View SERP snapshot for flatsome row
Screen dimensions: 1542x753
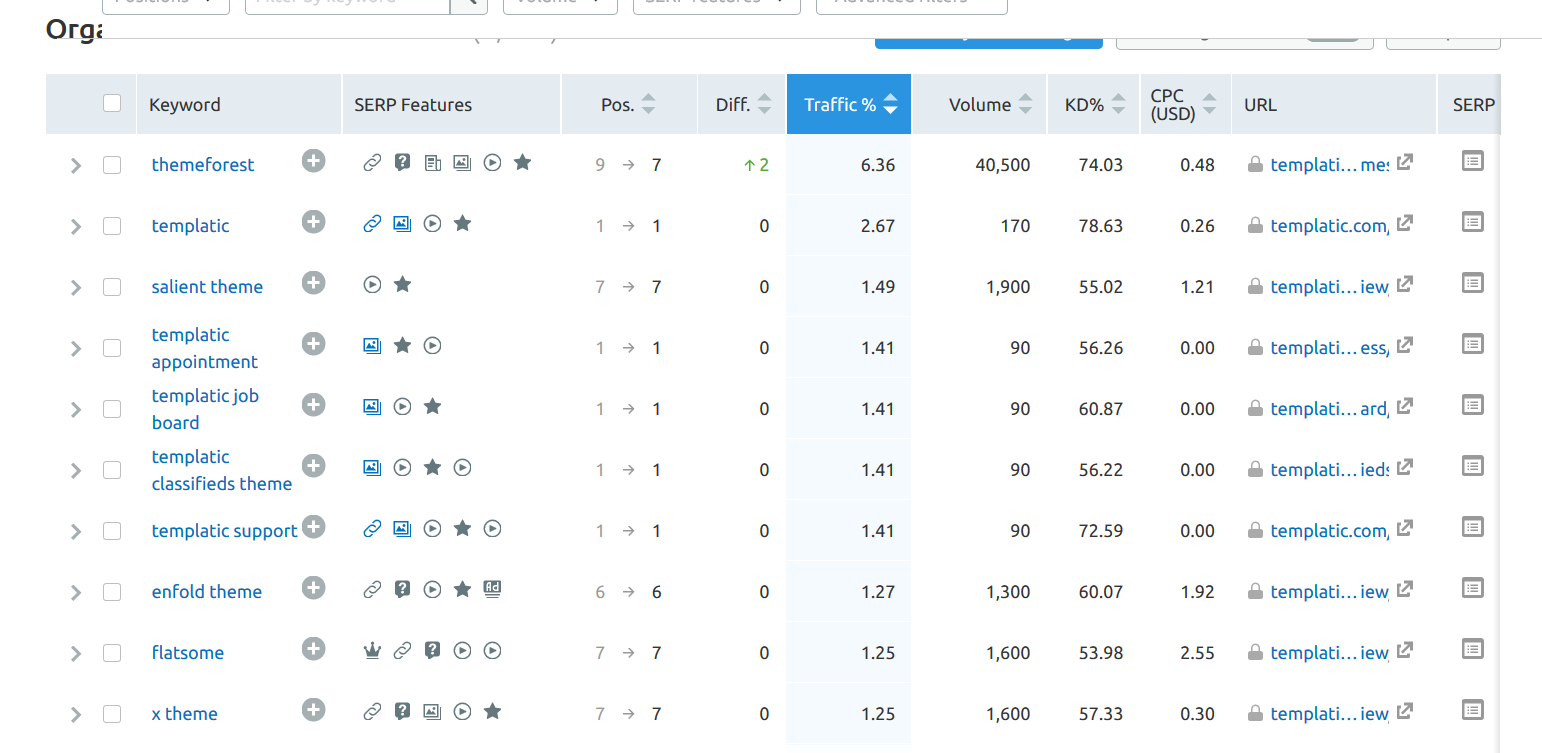[1472, 649]
